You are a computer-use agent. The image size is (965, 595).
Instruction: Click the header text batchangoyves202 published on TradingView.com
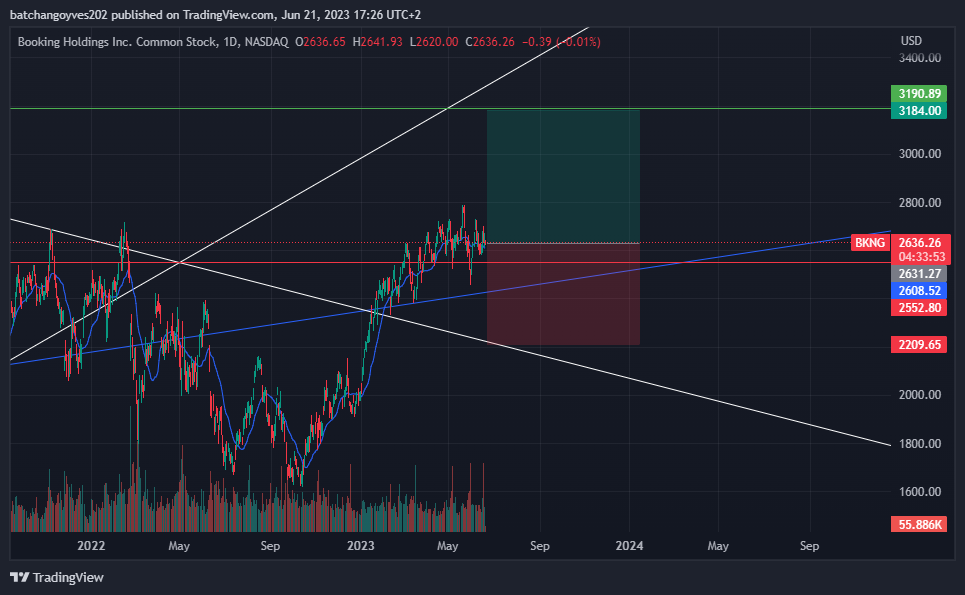142,14
